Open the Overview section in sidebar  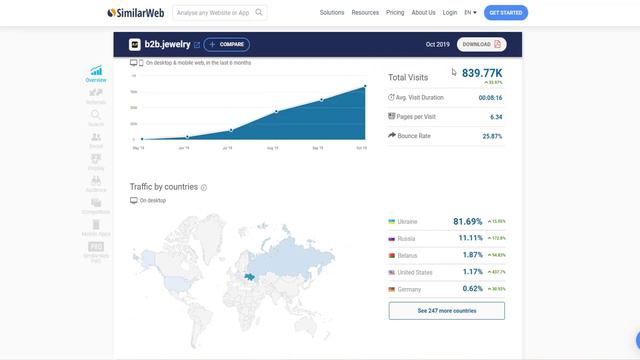coord(96,74)
